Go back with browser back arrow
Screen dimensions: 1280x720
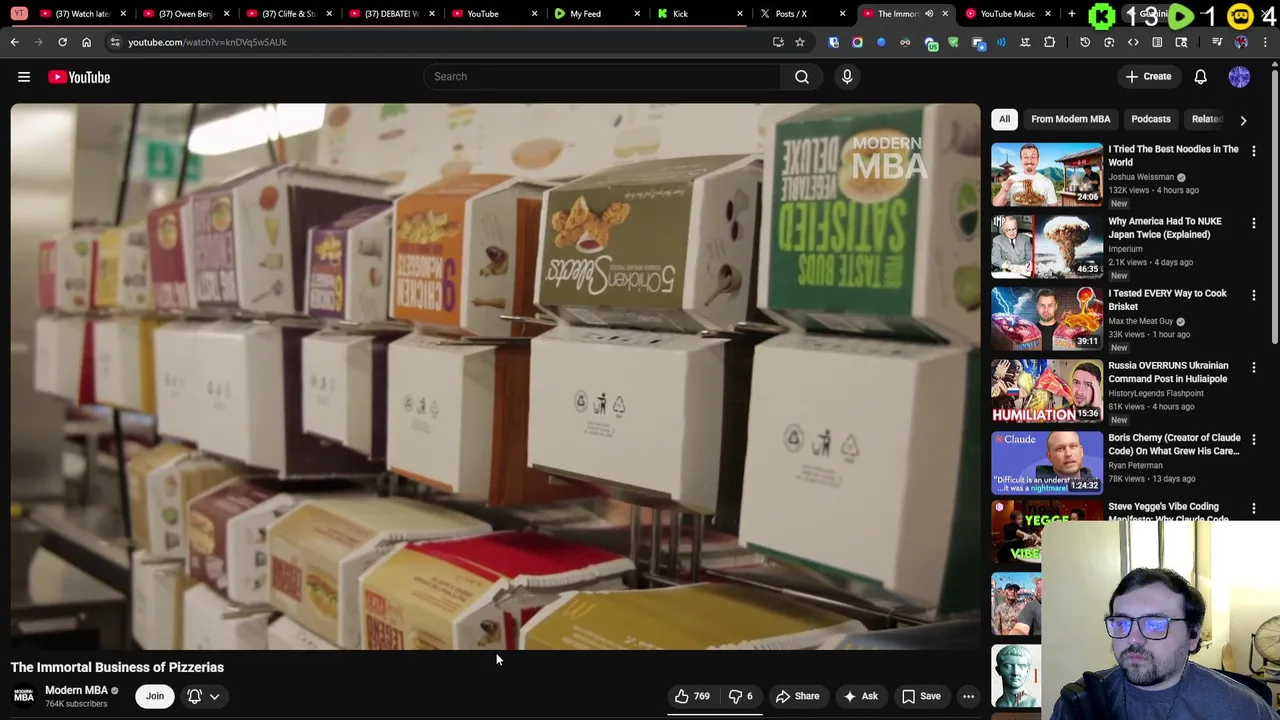point(14,42)
